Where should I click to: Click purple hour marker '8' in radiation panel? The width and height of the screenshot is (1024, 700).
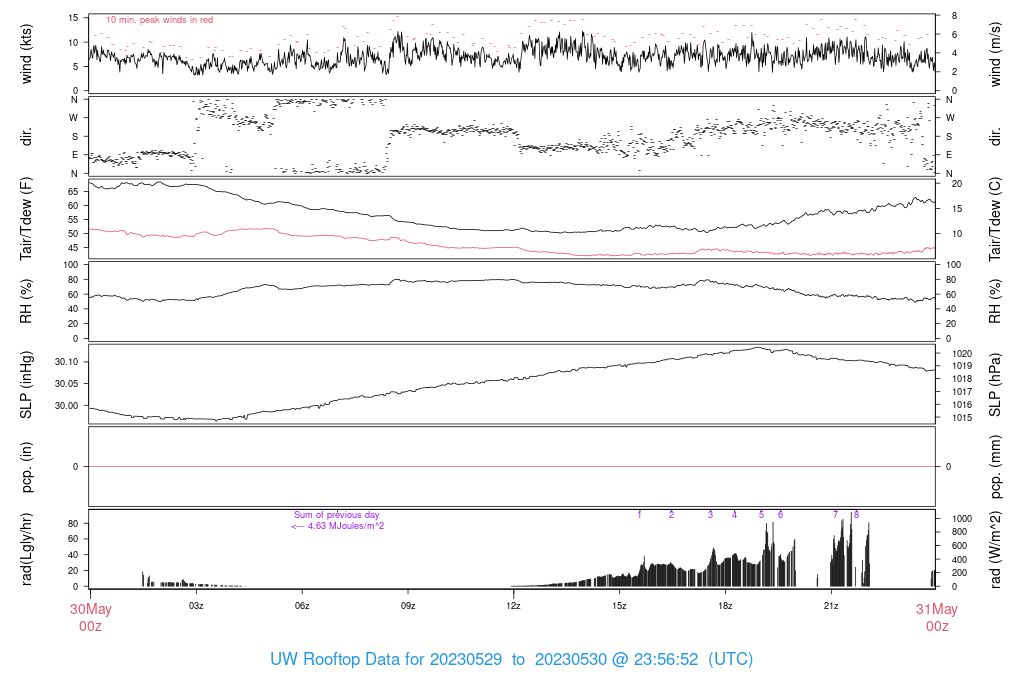[x=856, y=515]
